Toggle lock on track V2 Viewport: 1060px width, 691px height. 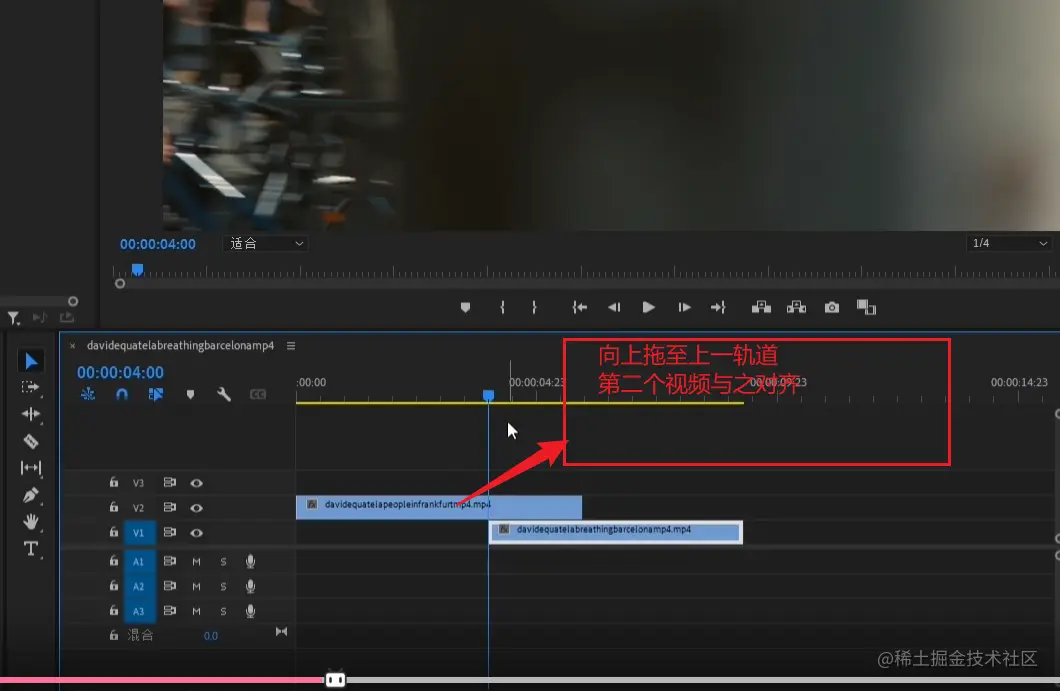[114, 507]
